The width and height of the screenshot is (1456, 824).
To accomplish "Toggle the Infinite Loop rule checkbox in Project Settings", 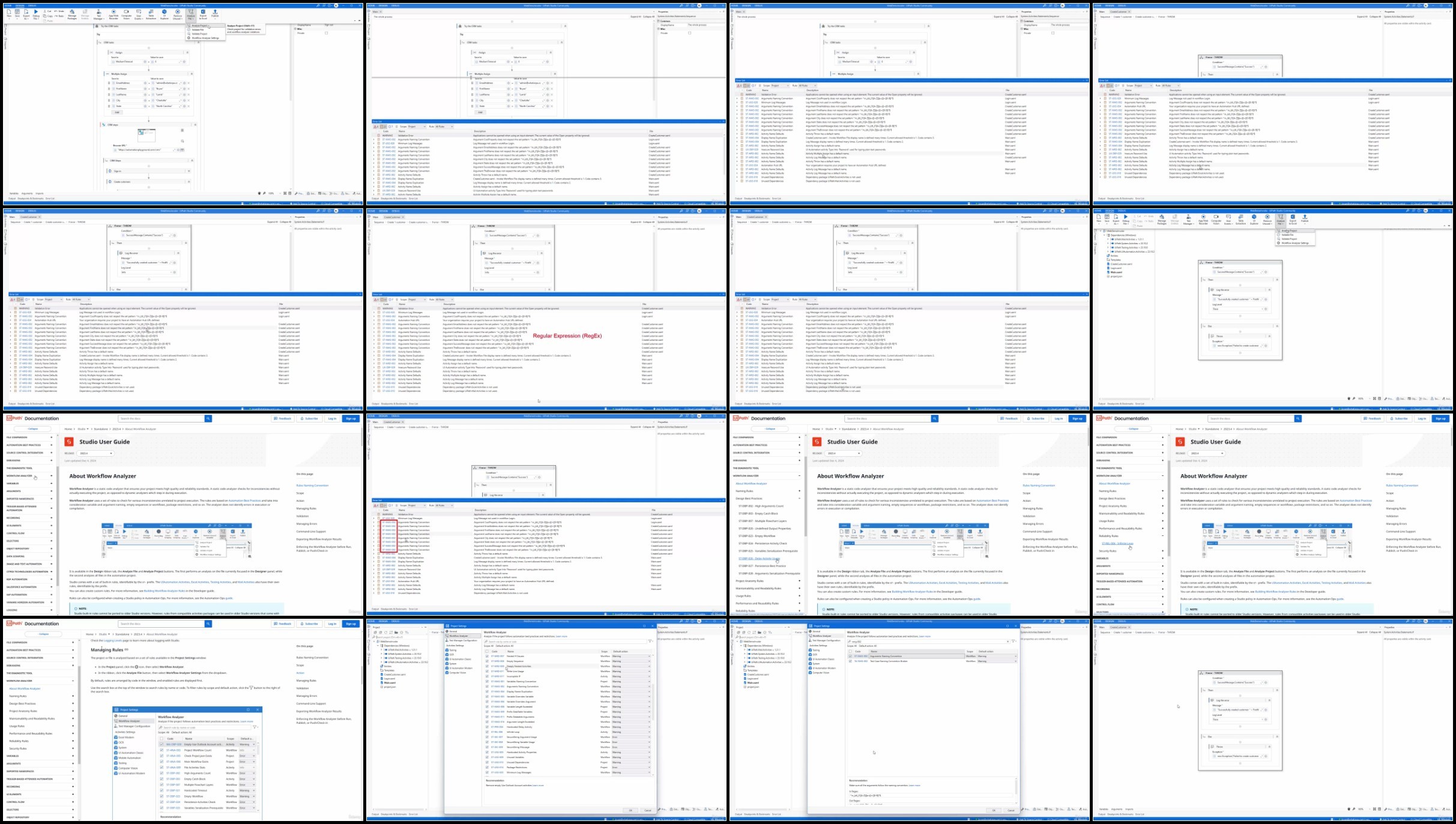I will click(487, 732).
